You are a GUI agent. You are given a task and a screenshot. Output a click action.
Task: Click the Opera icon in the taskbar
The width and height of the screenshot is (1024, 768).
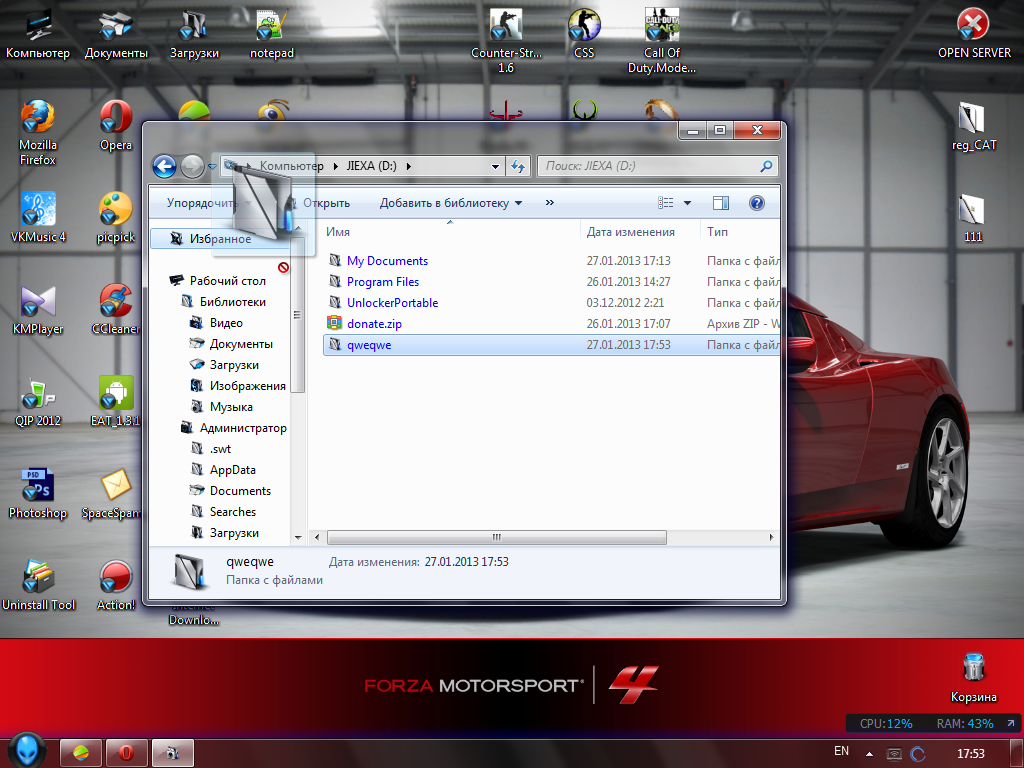click(x=128, y=752)
